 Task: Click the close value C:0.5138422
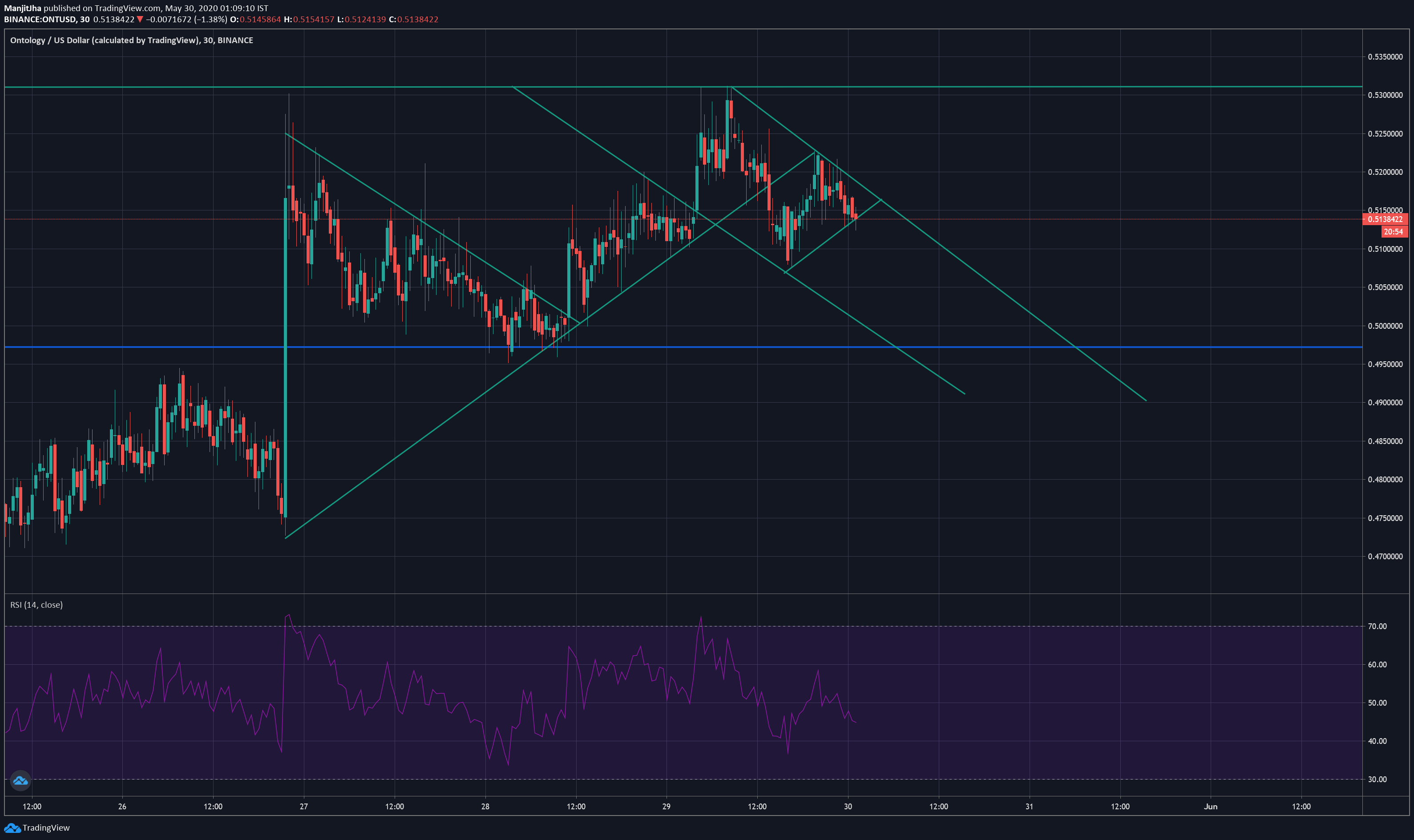tap(414, 19)
